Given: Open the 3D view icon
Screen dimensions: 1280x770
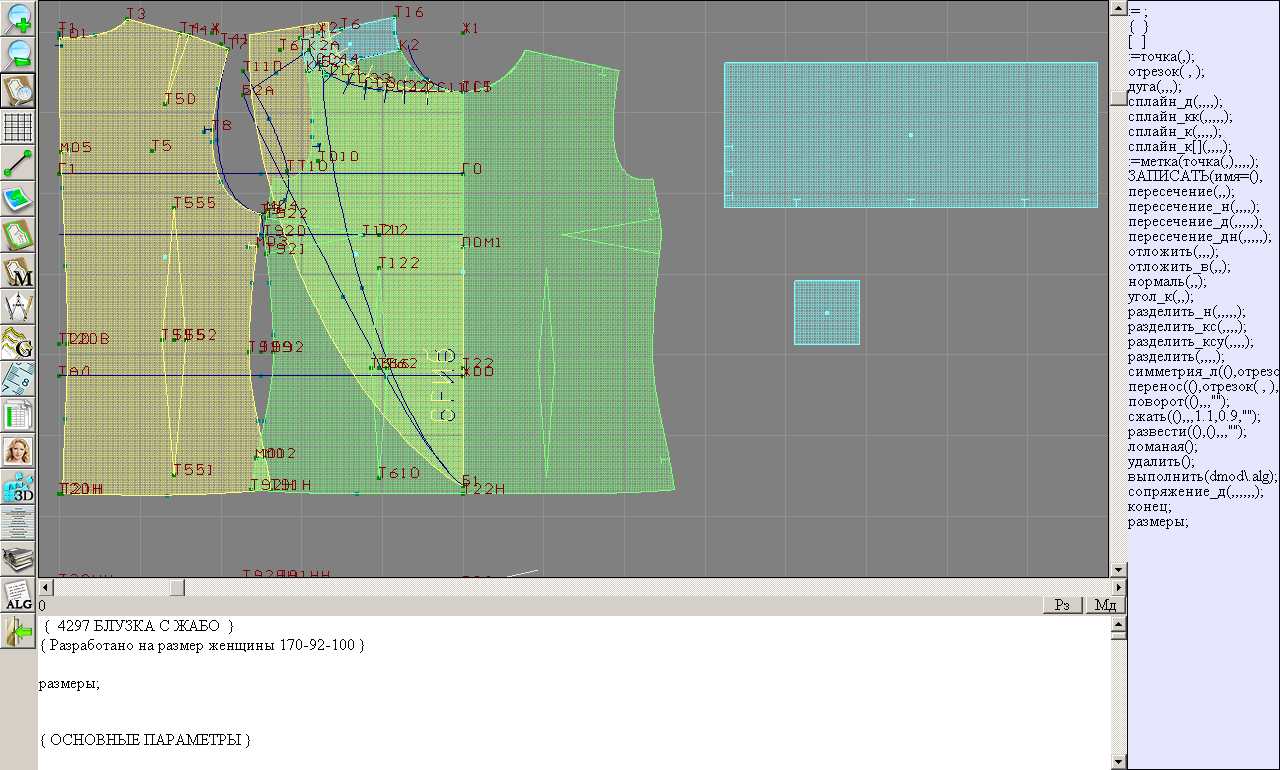Looking at the screenshot, I should pyautogui.click(x=19, y=487).
